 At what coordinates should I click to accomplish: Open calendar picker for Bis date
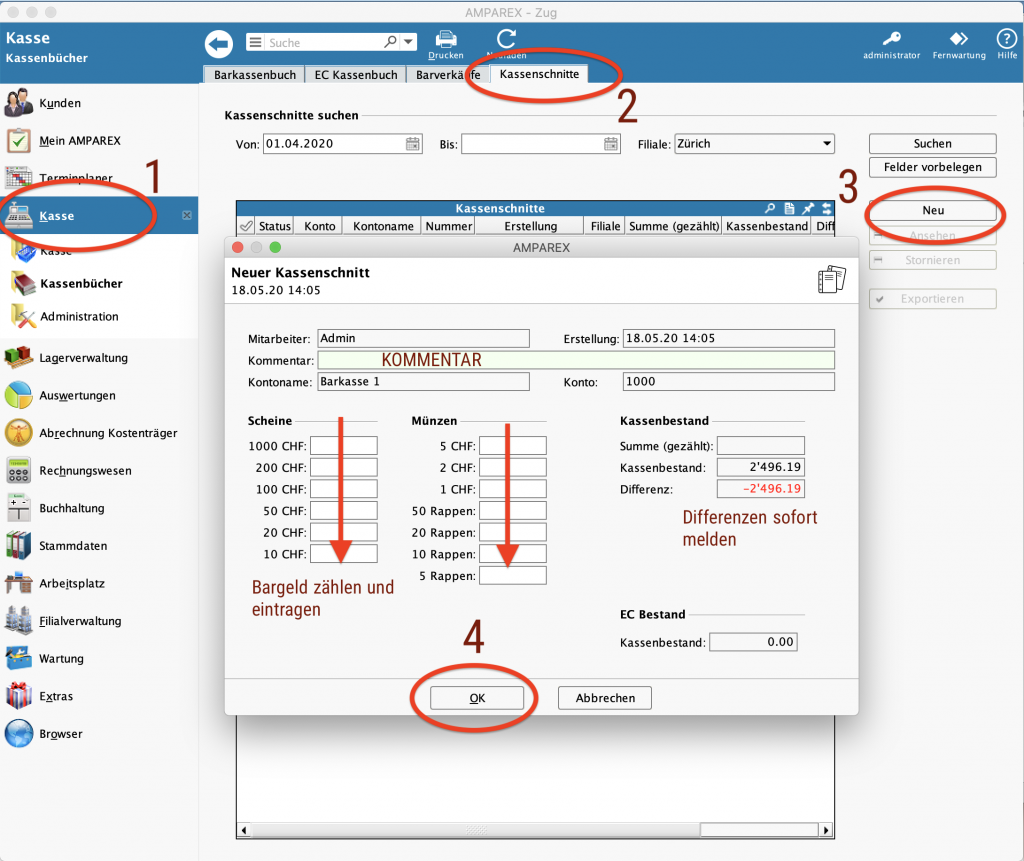coord(611,144)
